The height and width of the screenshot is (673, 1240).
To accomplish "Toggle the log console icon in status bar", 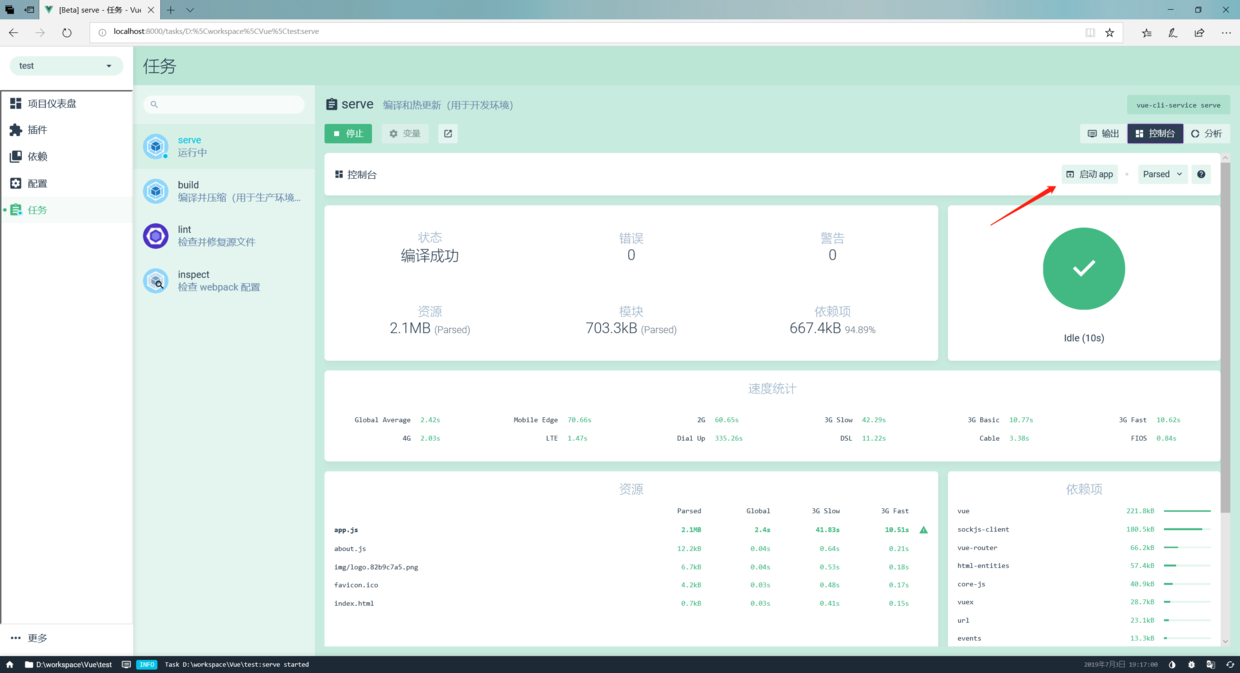I will tap(126, 664).
